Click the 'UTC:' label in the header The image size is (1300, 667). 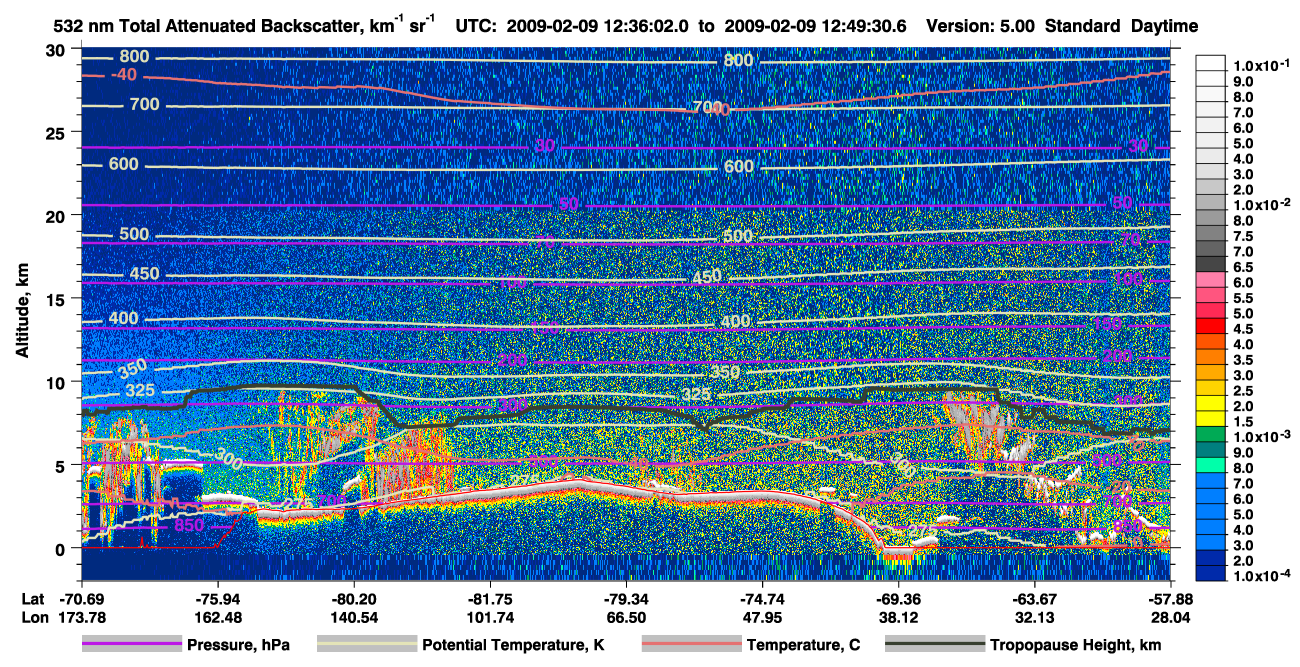point(477,27)
